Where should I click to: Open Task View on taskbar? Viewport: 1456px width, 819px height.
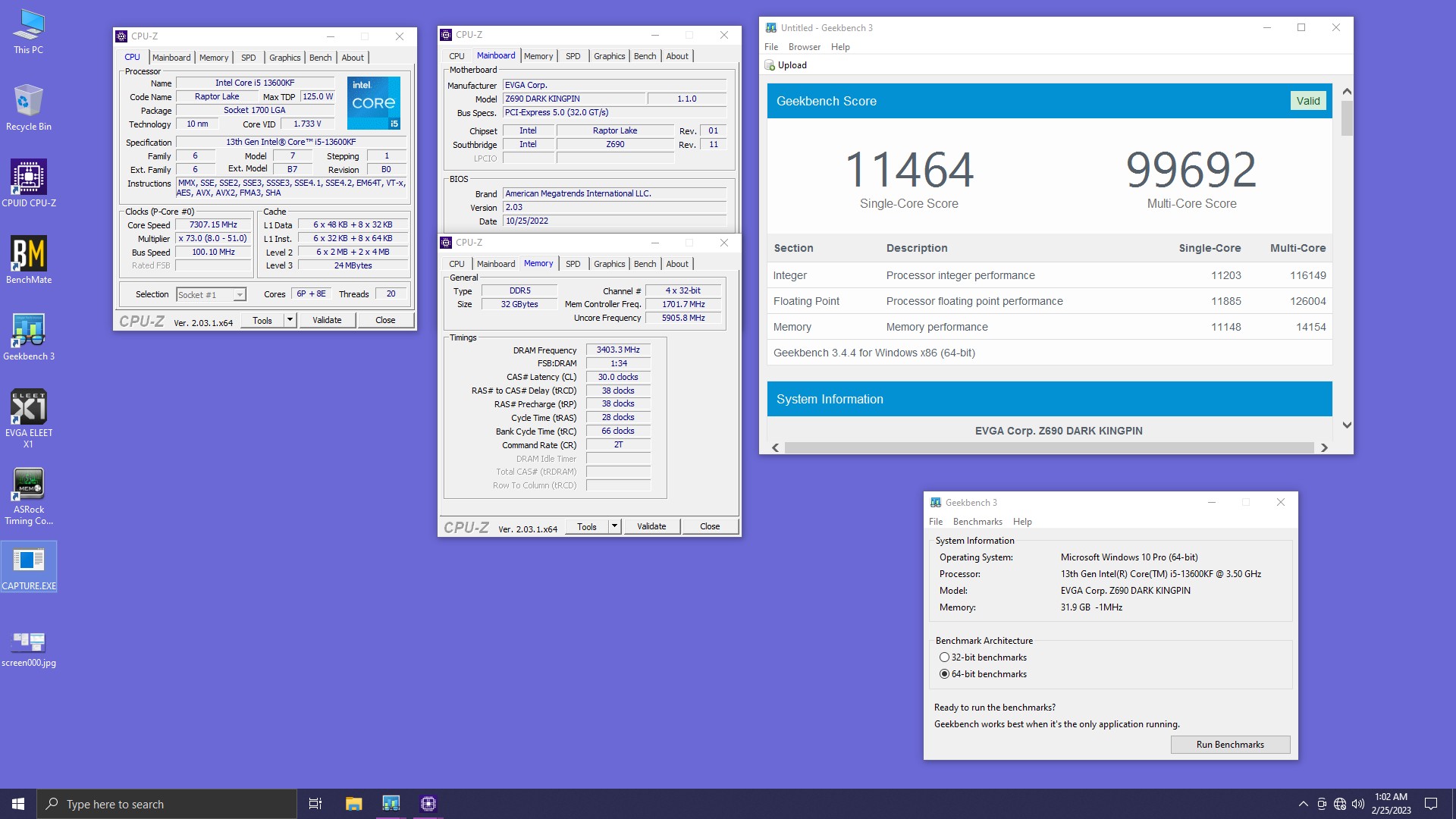pyautogui.click(x=315, y=804)
